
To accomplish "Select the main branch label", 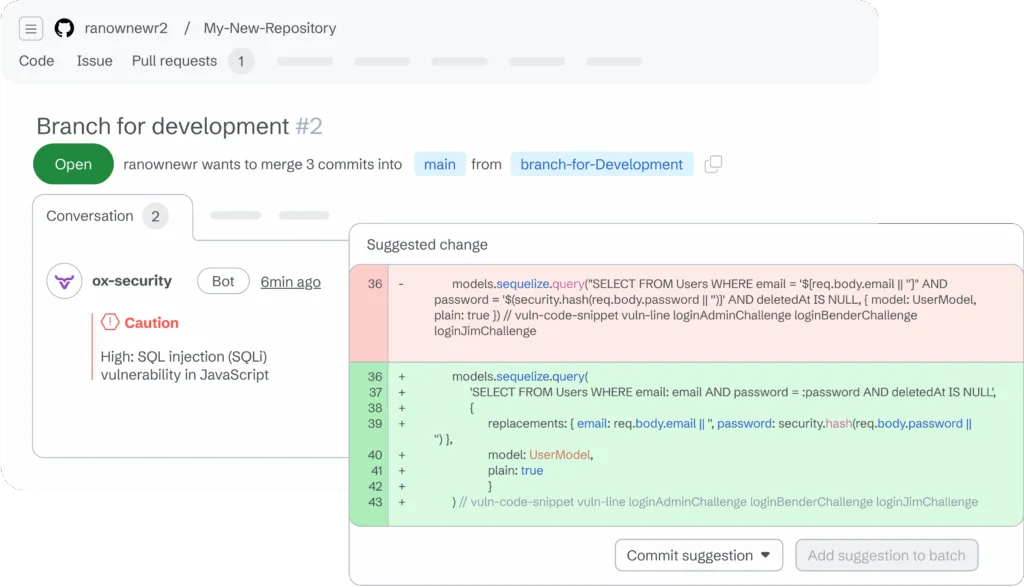I will pos(440,165).
